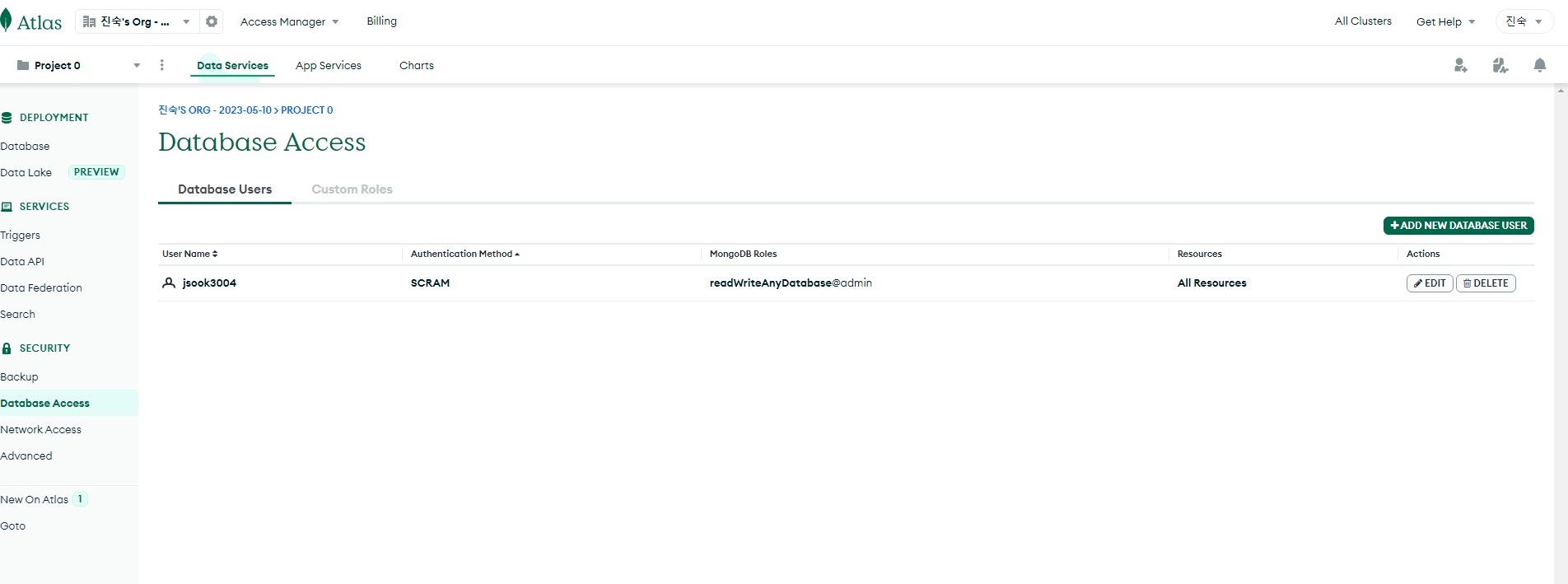Click the Project 0 folder icon
Screen dimensions: 1568x584
coord(23,65)
